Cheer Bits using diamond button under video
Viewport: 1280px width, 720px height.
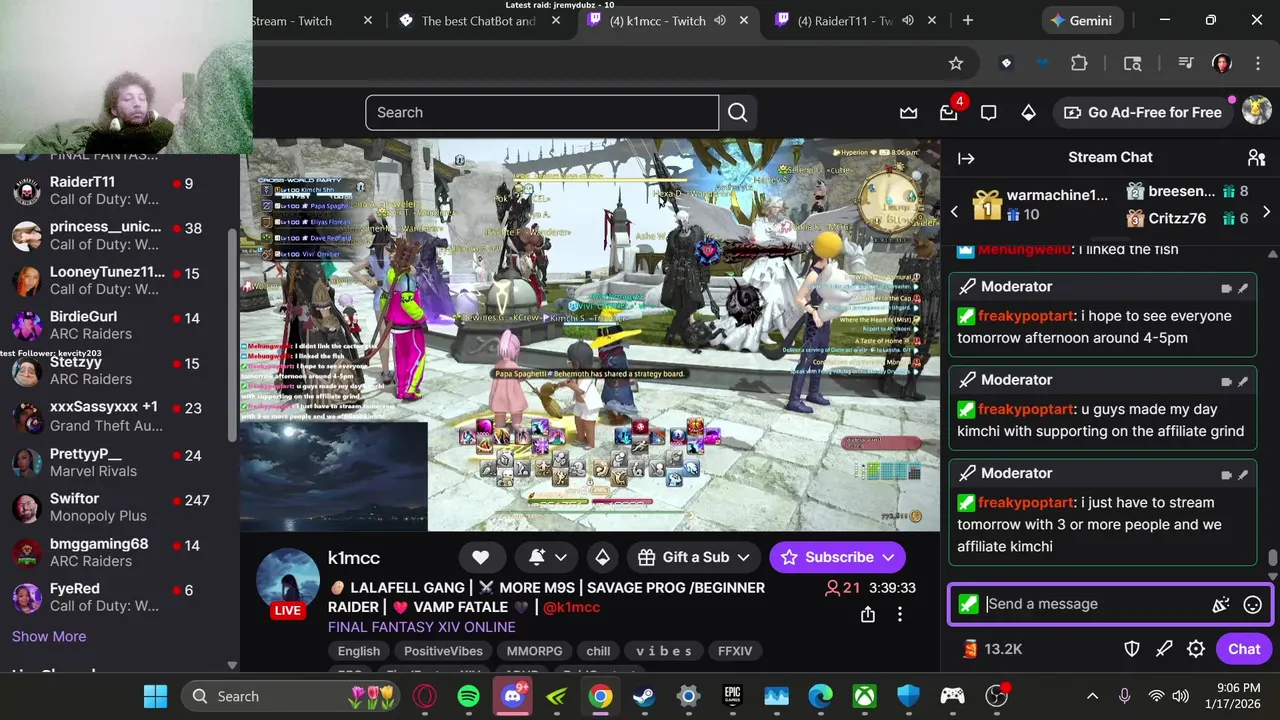tap(602, 557)
